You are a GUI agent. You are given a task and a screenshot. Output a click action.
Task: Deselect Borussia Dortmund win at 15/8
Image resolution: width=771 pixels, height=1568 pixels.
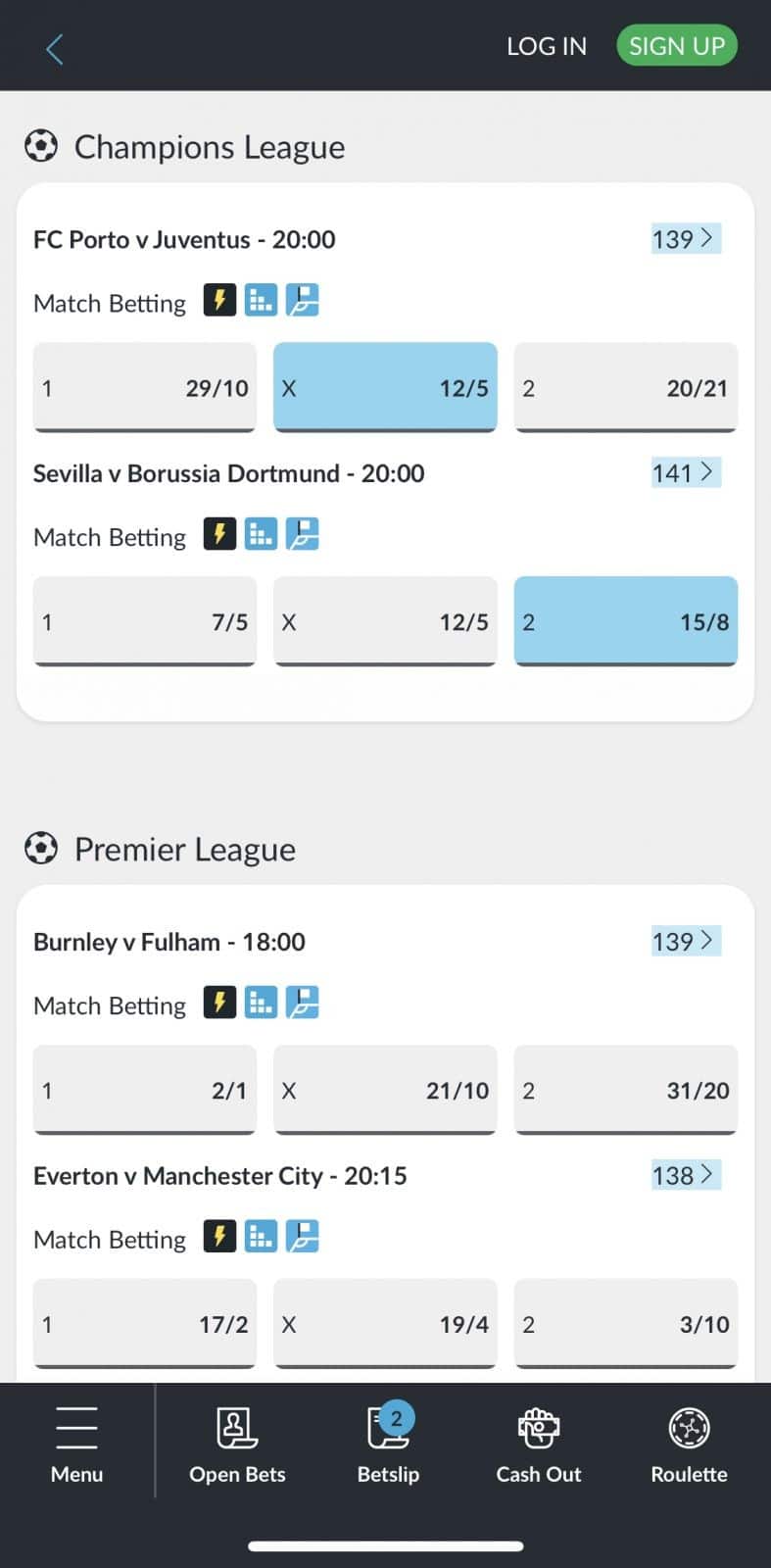pyautogui.click(x=625, y=621)
